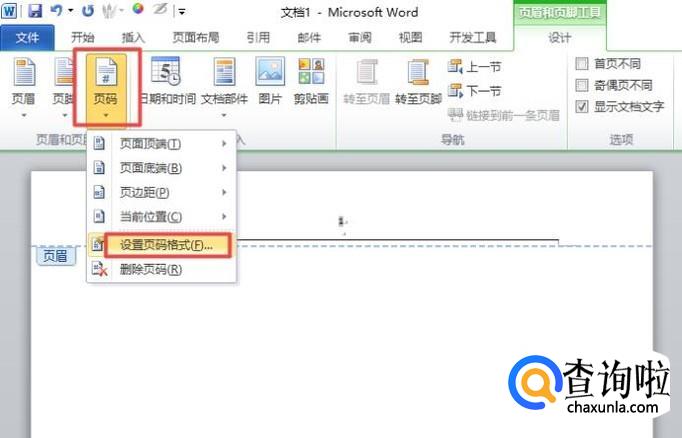The width and height of the screenshot is (682, 438).
Task: Enable 首页不同 checkbox
Action: point(582,64)
